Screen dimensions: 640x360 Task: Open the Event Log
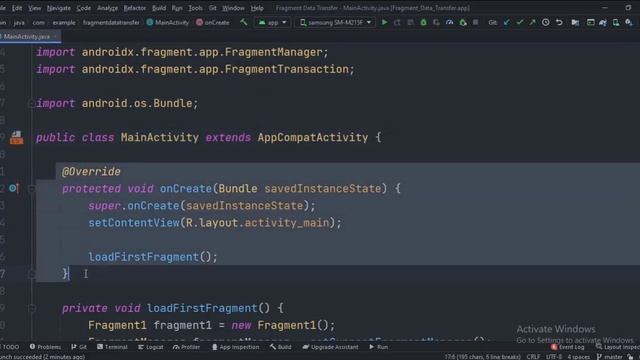click(x=567, y=347)
